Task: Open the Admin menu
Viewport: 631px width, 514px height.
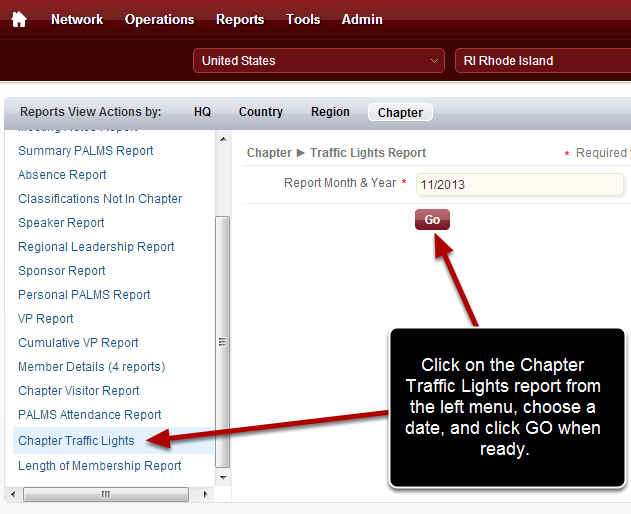Action: coord(362,20)
